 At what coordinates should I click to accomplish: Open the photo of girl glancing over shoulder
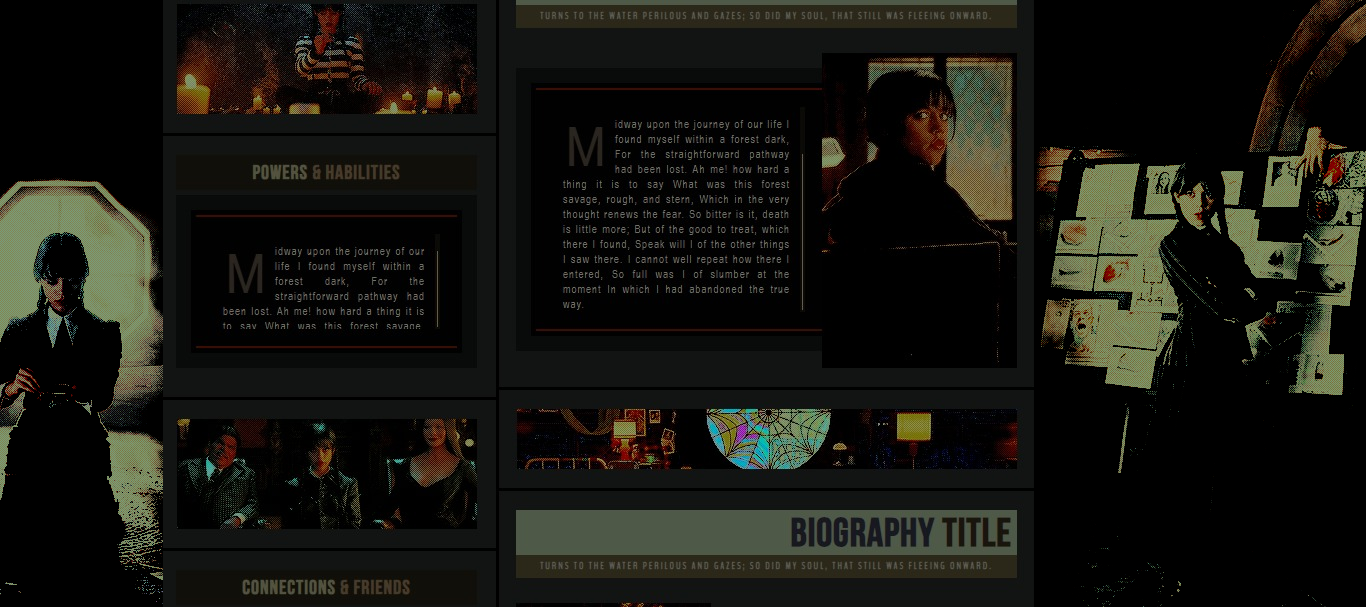click(x=919, y=210)
